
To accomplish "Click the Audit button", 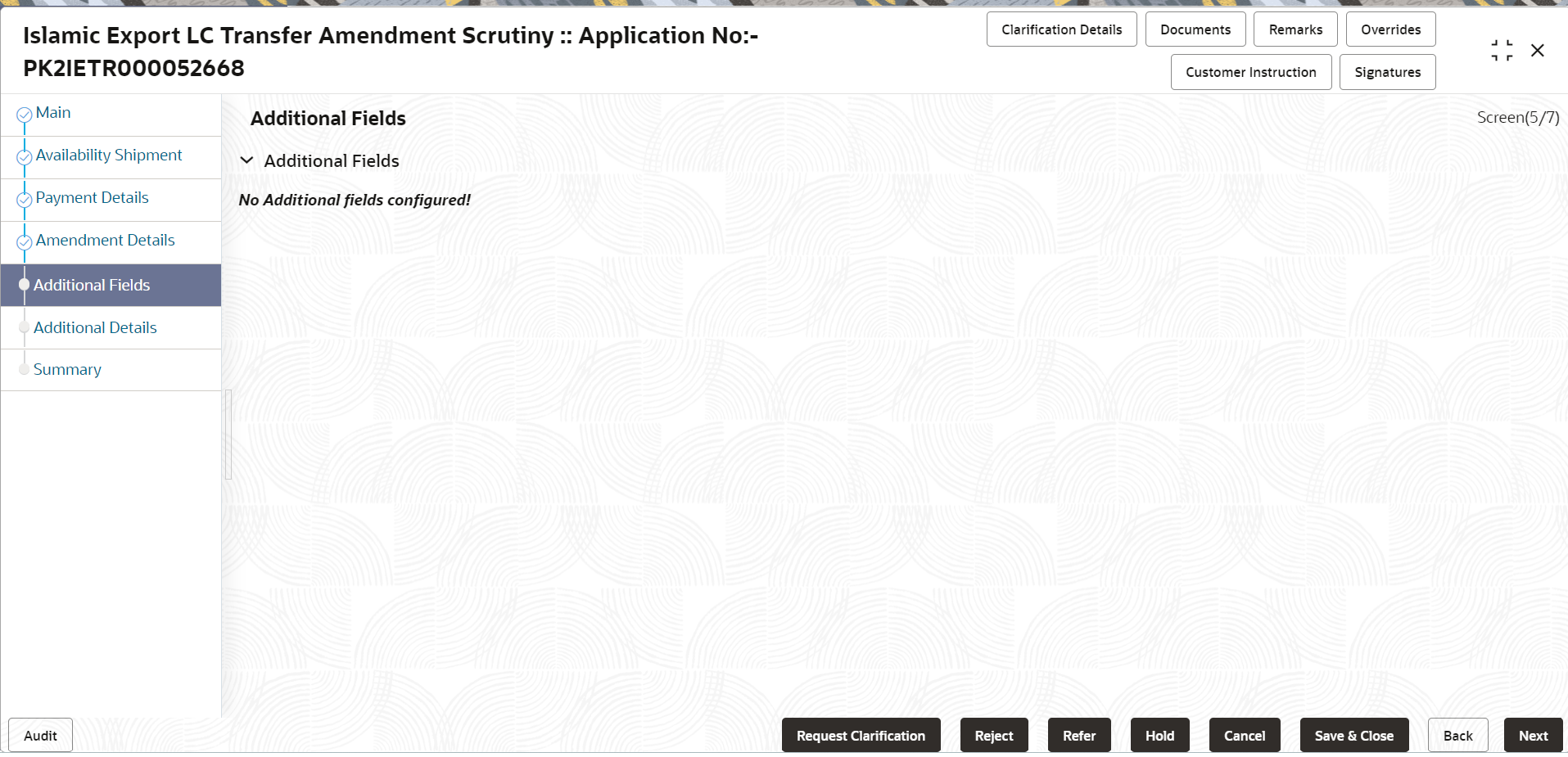I will pyautogui.click(x=39, y=735).
